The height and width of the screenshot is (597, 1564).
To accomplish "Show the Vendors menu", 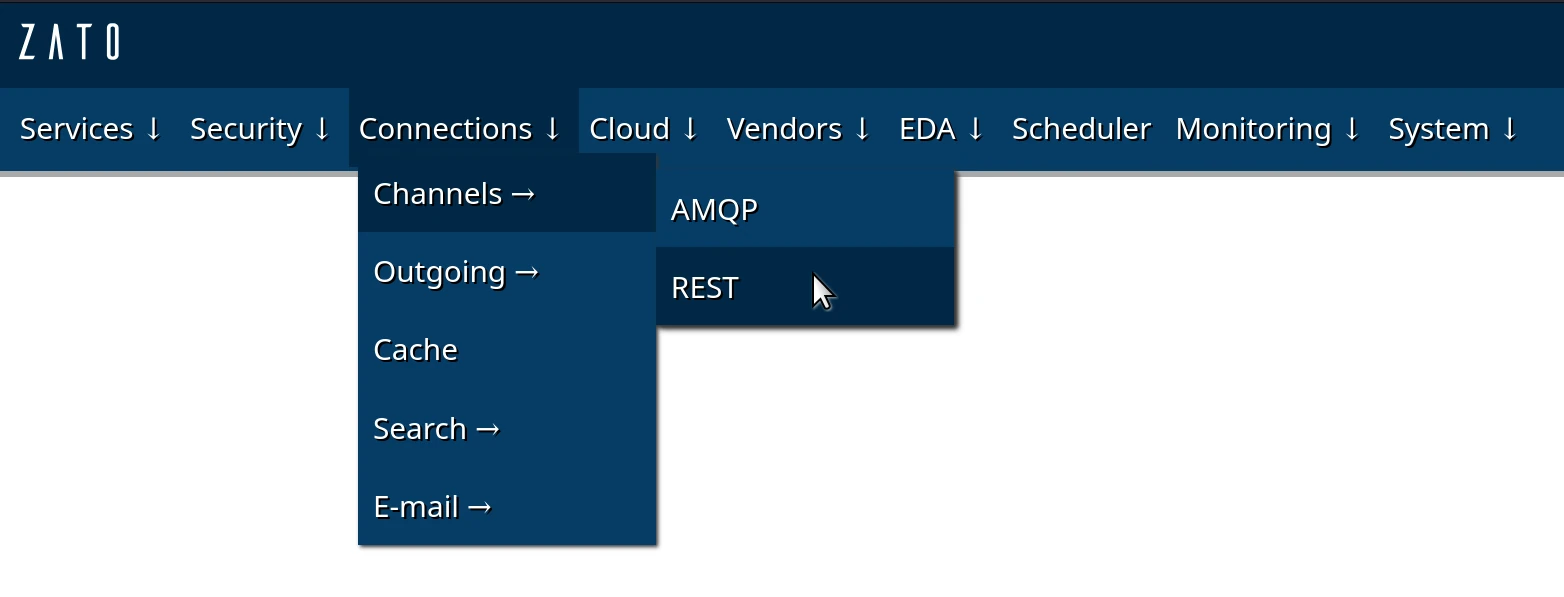I will [798, 129].
